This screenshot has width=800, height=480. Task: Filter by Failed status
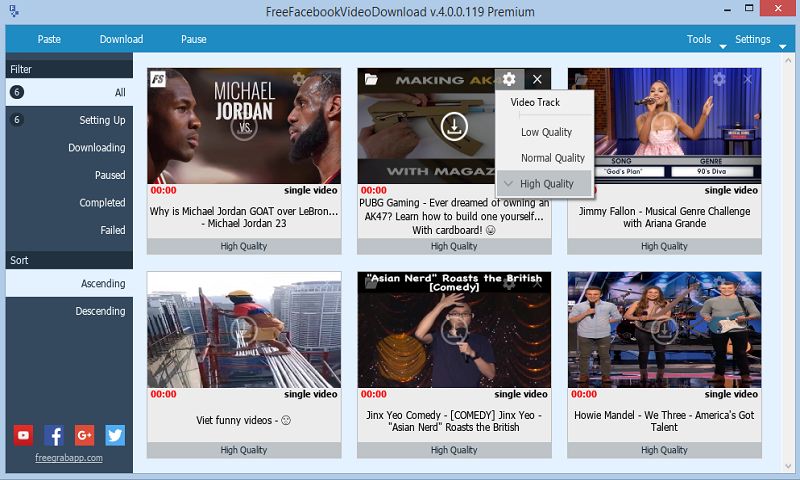(69, 230)
